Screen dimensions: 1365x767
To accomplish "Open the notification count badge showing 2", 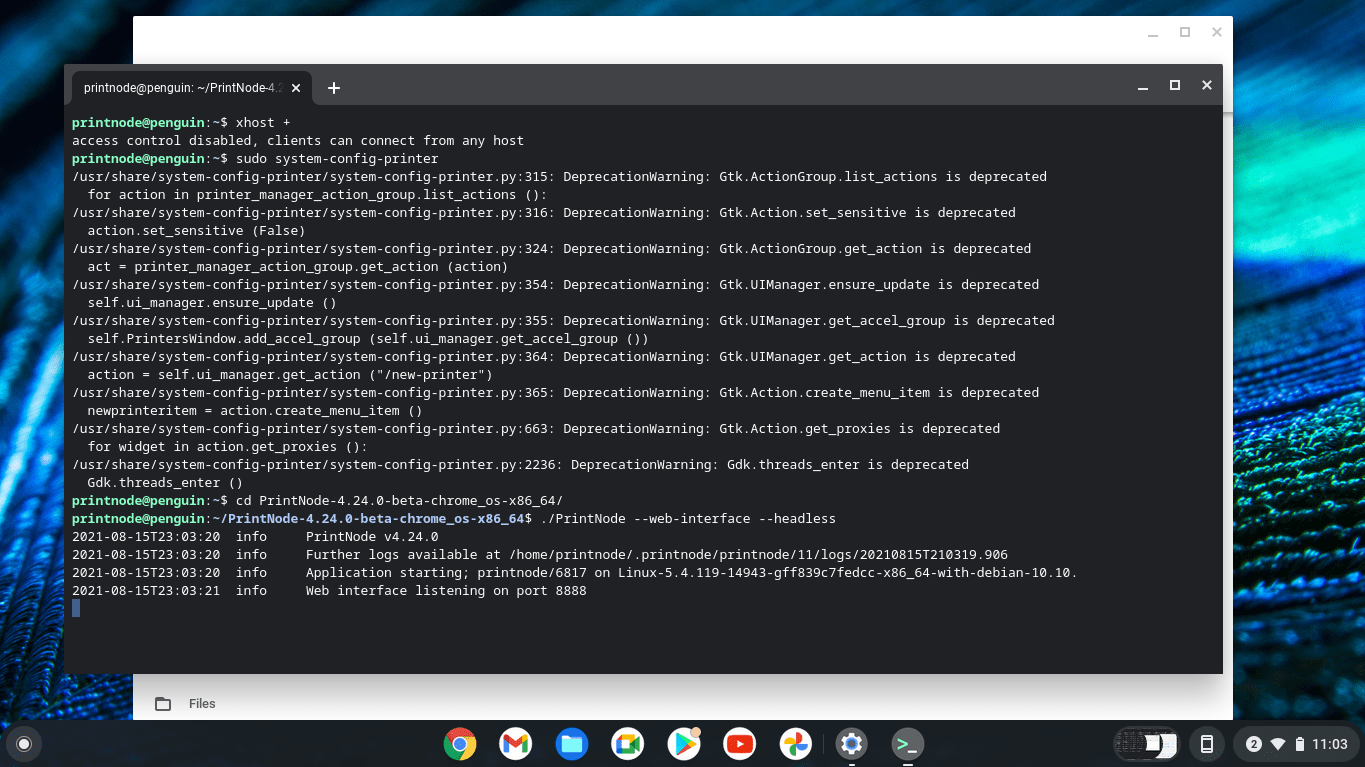I will click(1253, 744).
